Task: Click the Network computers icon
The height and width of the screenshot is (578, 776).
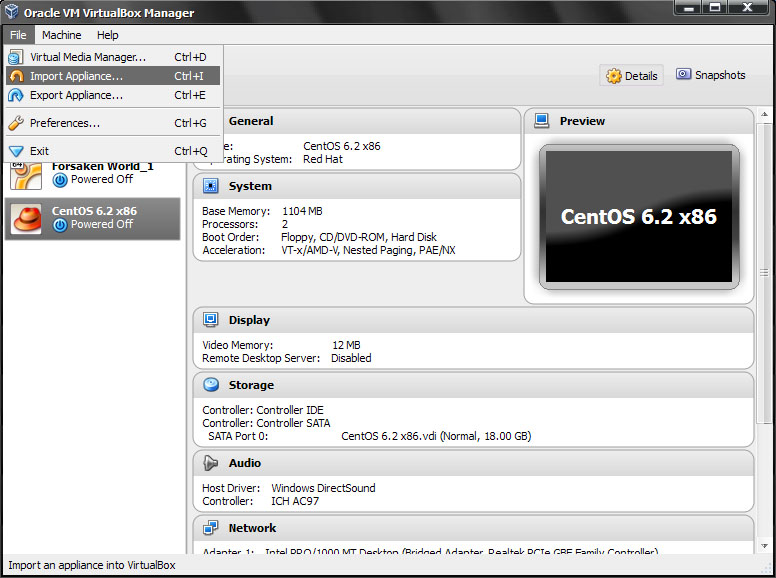Action: point(211,528)
